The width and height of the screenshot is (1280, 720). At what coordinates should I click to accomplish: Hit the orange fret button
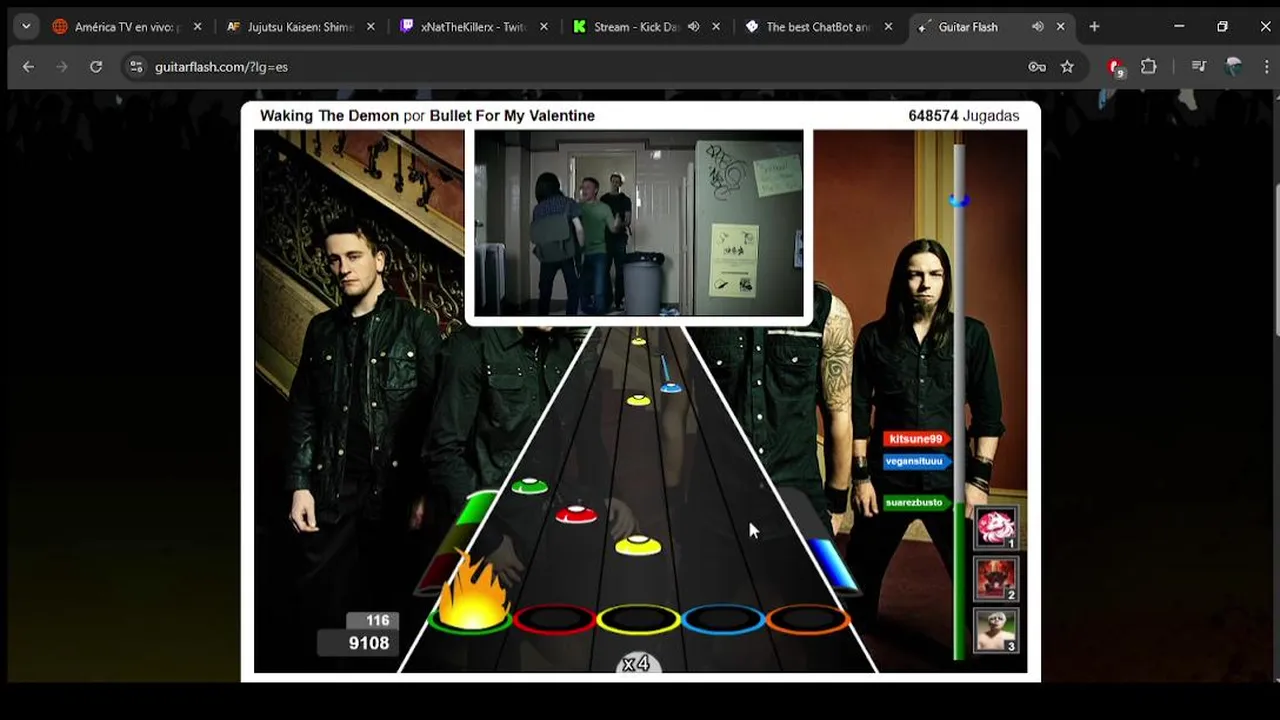[x=807, y=620]
